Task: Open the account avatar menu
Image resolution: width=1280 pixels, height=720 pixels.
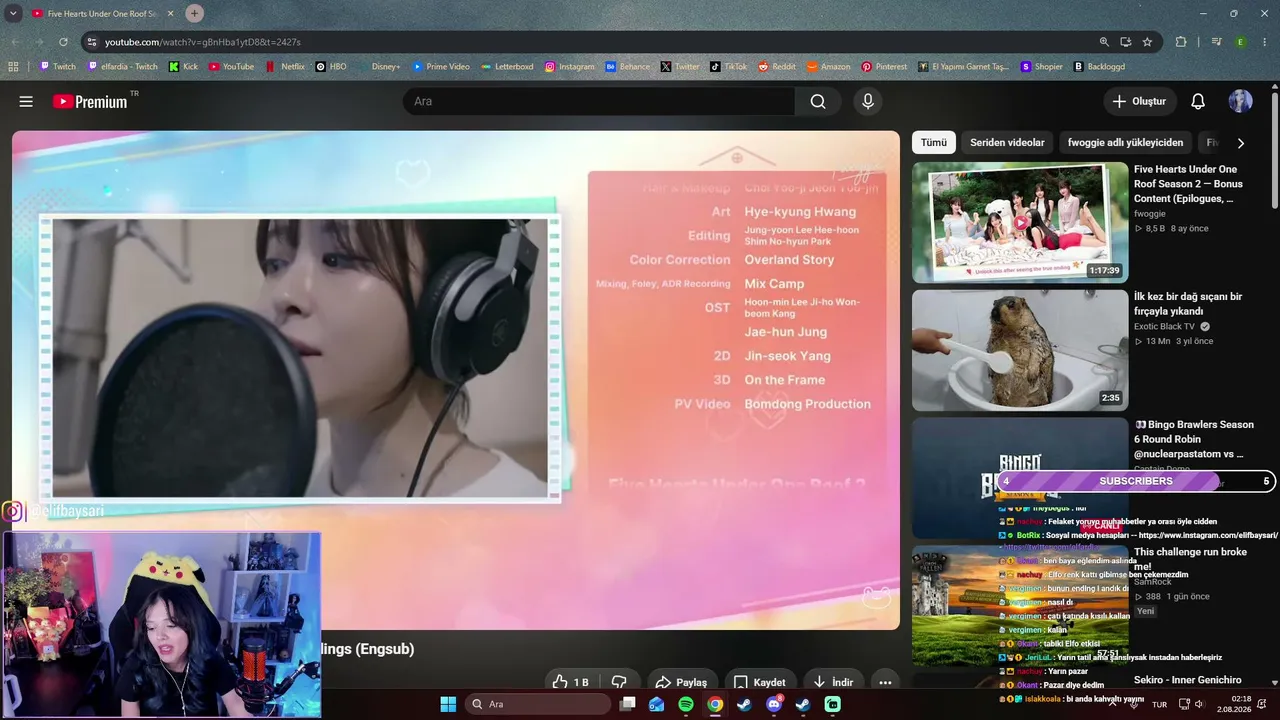Action: coord(1241,101)
